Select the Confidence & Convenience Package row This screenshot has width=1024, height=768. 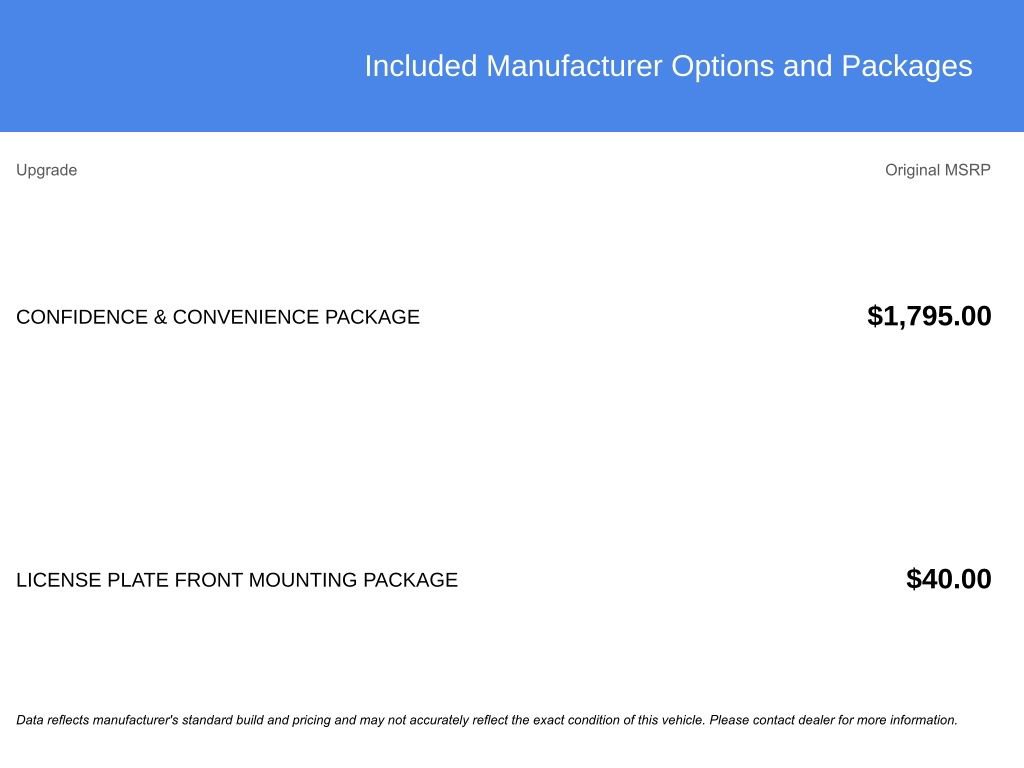(218, 317)
